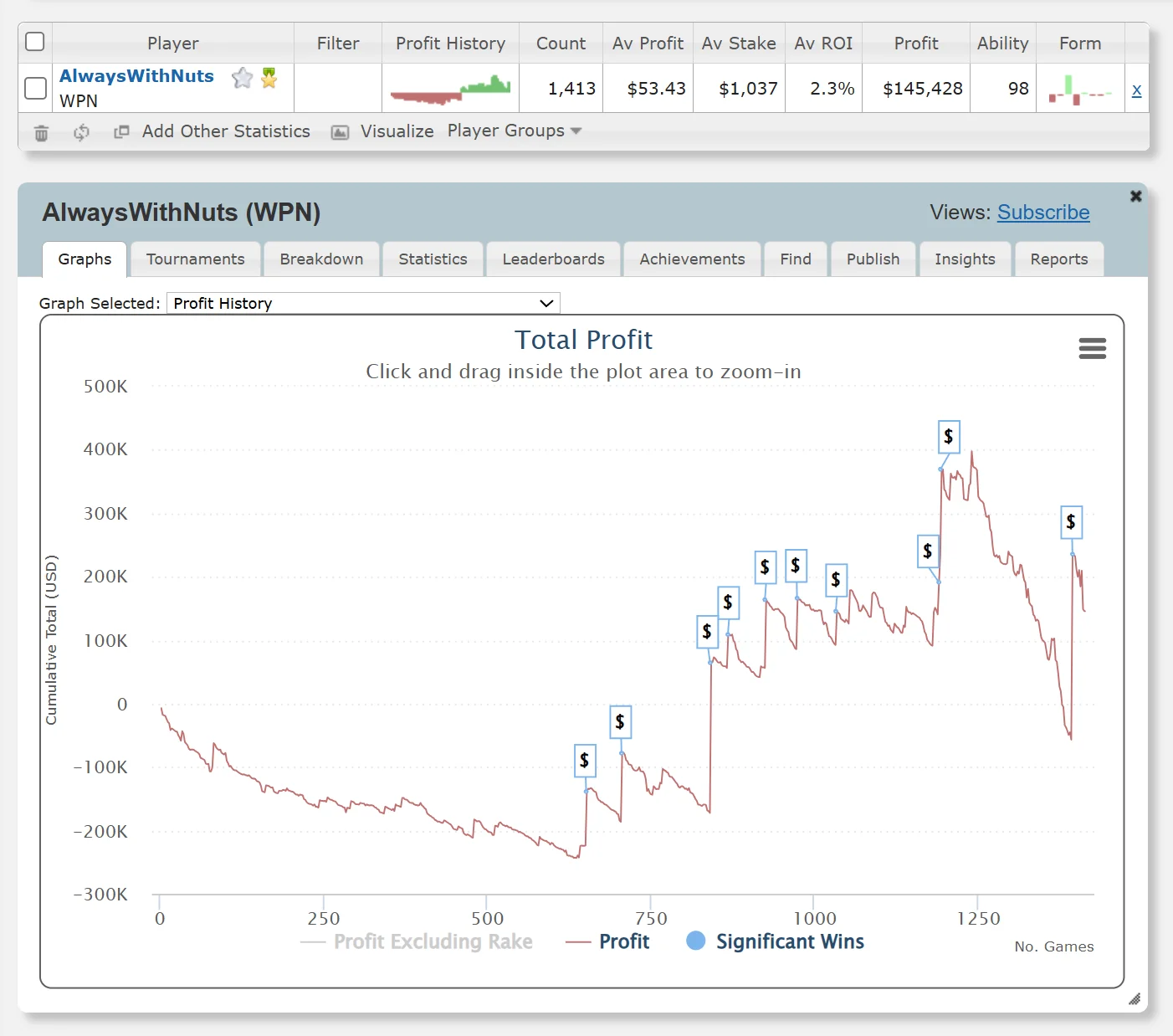Refresh the player statistics
This screenshot has width=1173, height=1036.
point(81,132)
